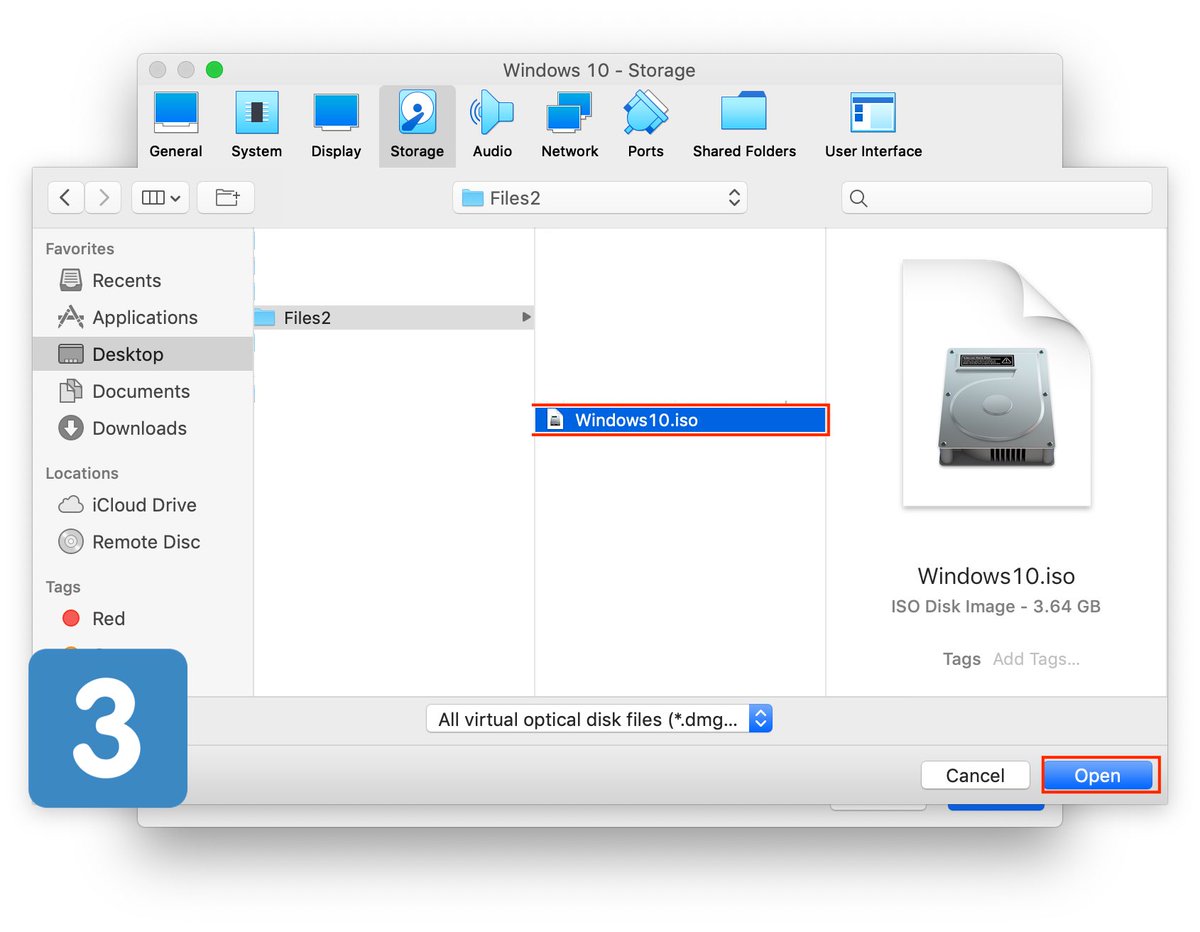Open the Ports settings tab

[x=646, y=126]
